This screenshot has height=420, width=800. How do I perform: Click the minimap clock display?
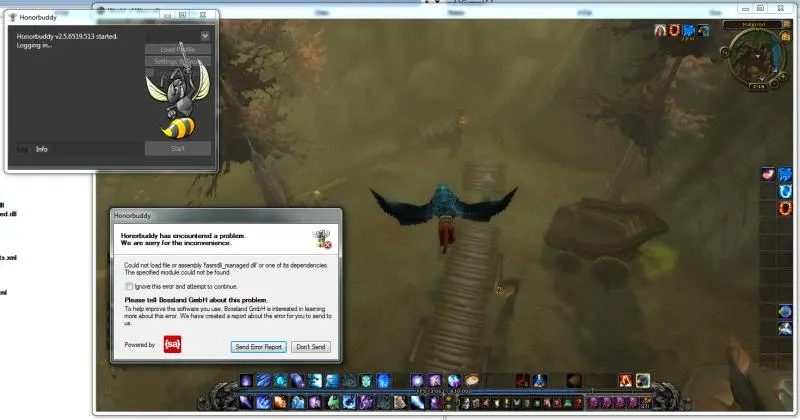tap(759, 87)
